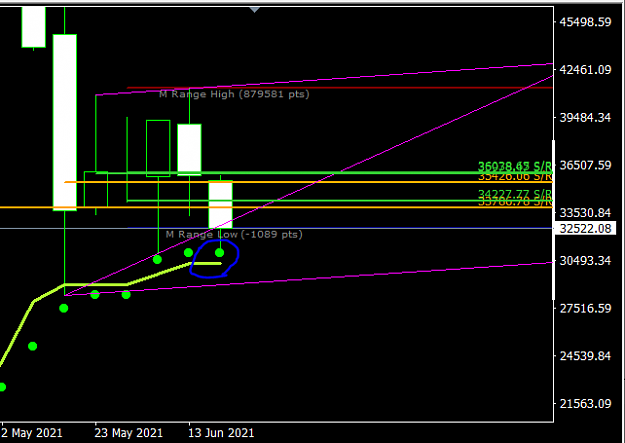
Task: Click price scale value 33530.84
Action: (585, 213)
